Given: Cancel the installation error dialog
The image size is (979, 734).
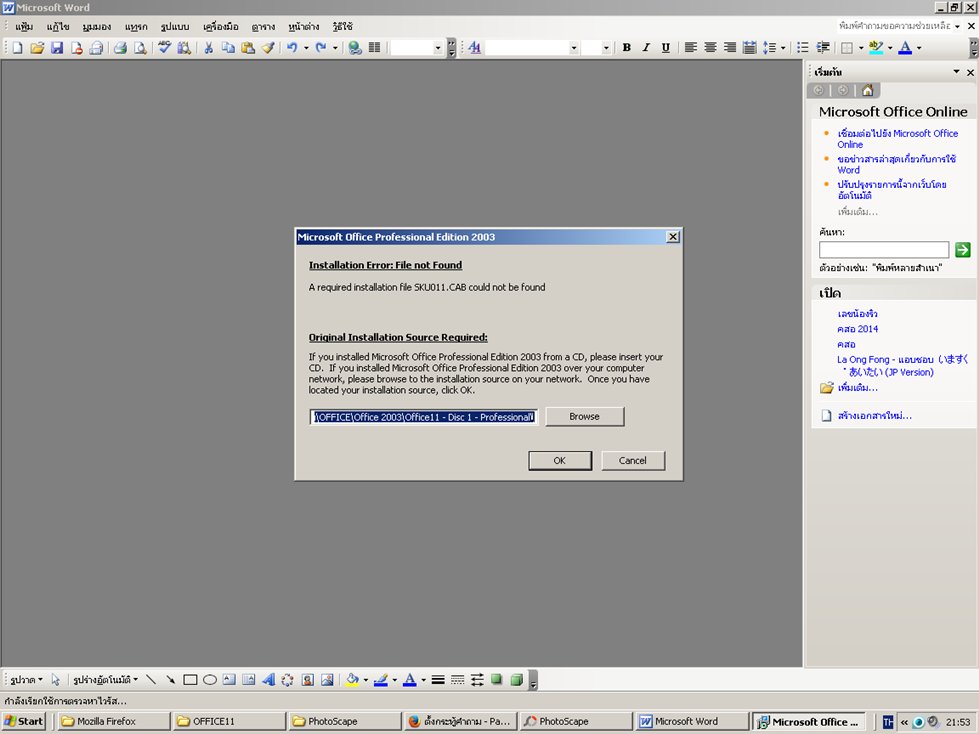Looking at the screenshot, I should (x=632, y=461).
